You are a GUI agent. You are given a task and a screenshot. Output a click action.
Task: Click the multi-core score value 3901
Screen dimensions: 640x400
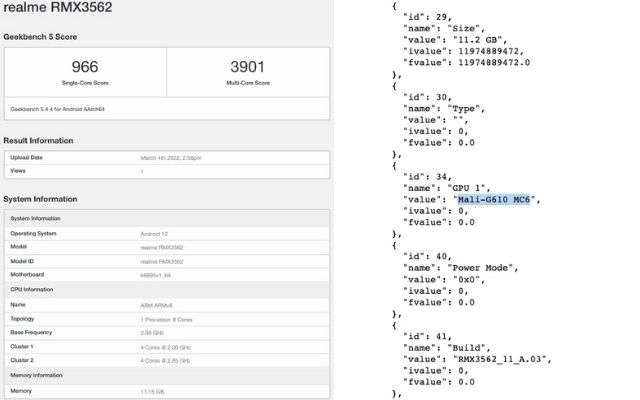pos(247,67)
